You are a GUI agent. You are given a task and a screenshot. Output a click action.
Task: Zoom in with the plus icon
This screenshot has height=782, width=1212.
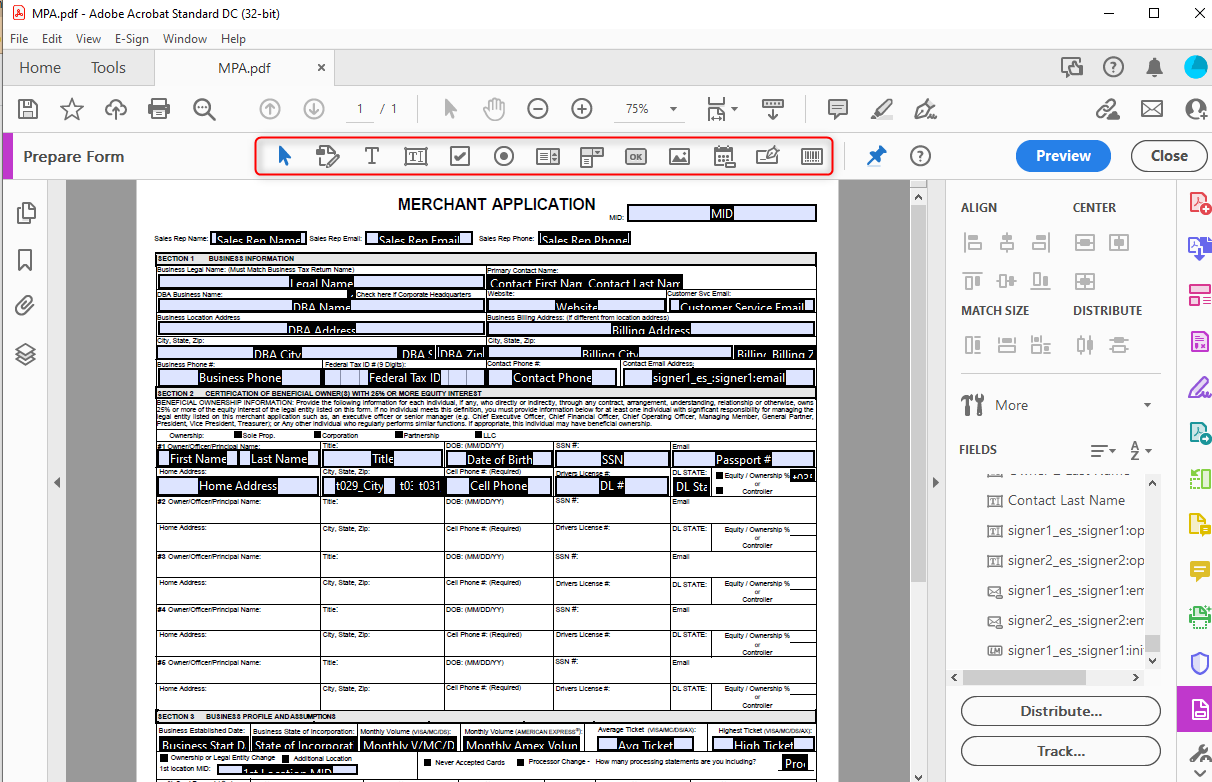coord(582,109)
